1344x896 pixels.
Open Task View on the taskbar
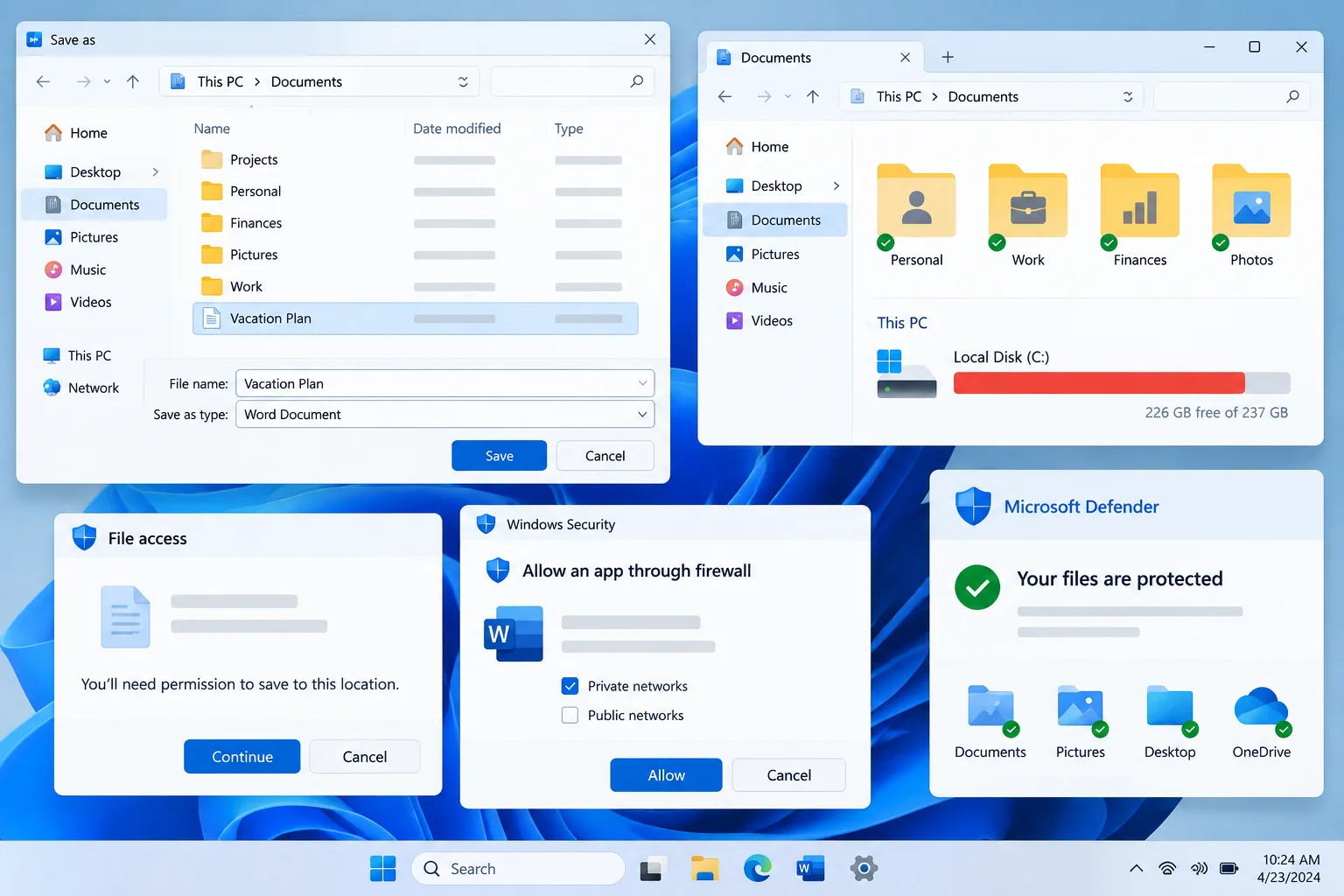coord(652,869)
